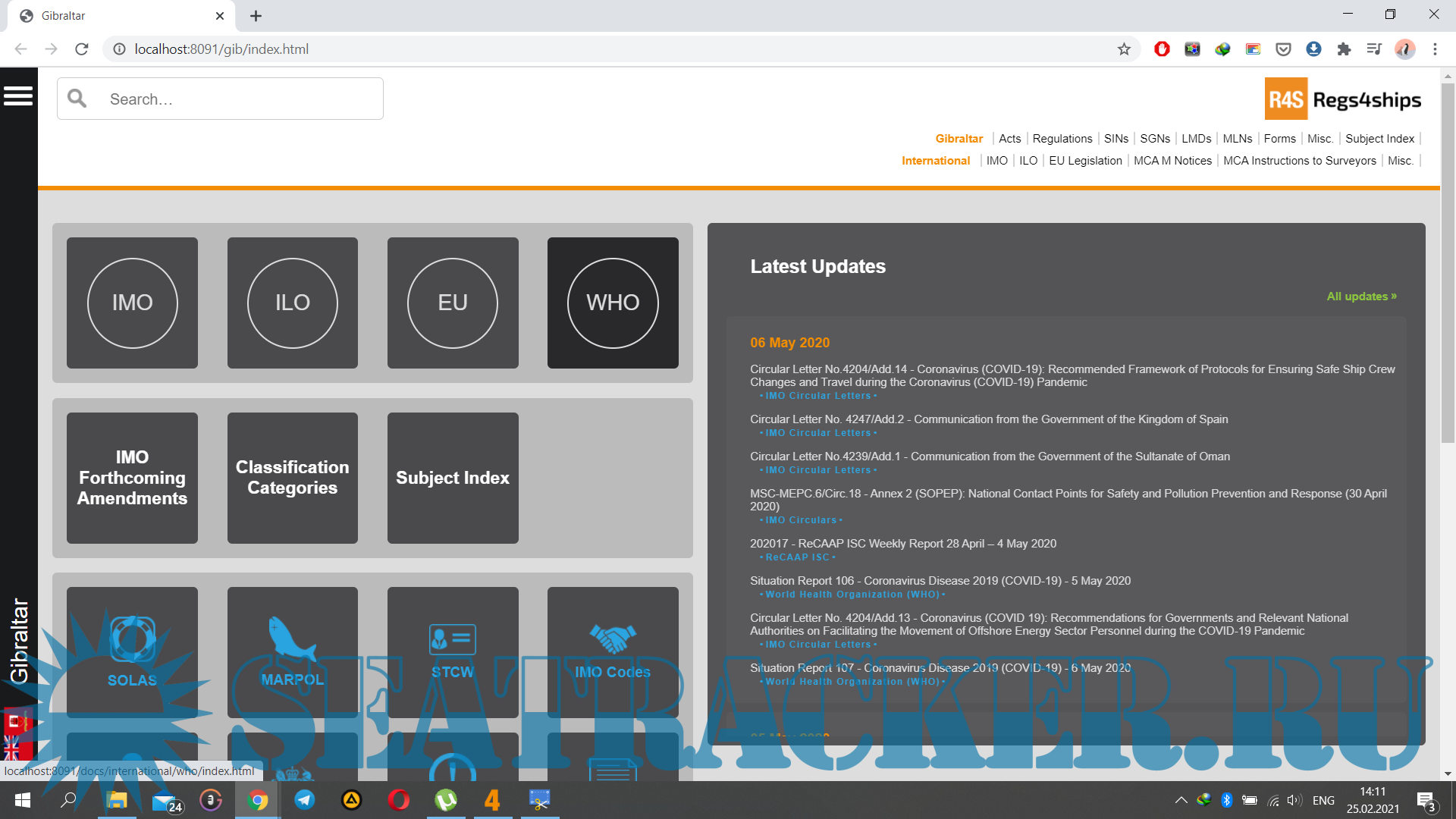Click the Regs4ships logo
Viewport: 1456px width, 819px height.
coord(1342,99)
